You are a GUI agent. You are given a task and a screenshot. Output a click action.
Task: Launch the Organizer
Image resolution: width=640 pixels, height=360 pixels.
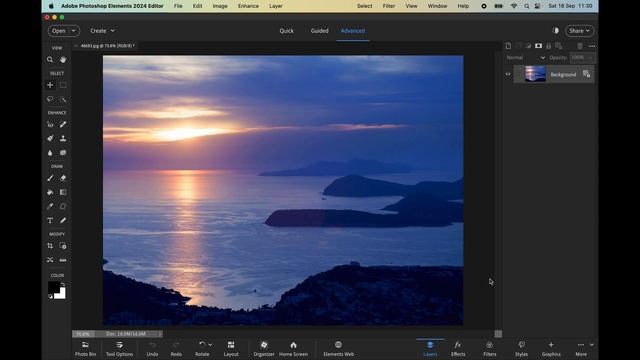tap(264, 349)
